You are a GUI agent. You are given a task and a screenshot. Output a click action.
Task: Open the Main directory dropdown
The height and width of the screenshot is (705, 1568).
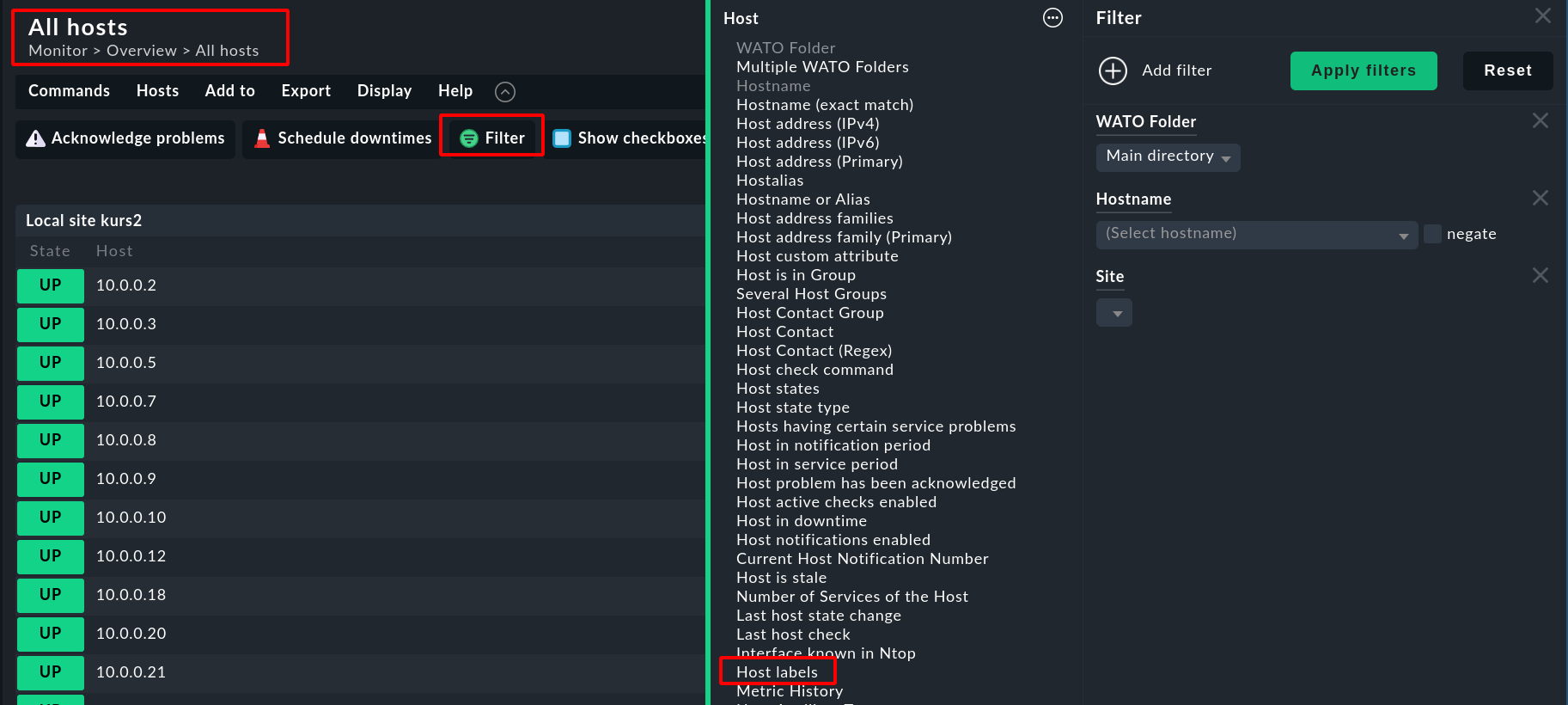pos(1168,157)
